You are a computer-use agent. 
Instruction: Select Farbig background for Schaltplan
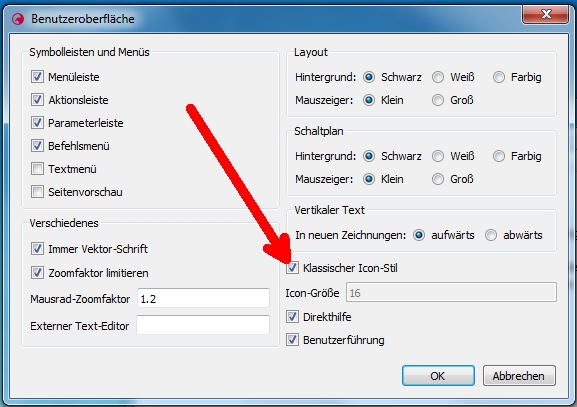(x=499, y=156)
